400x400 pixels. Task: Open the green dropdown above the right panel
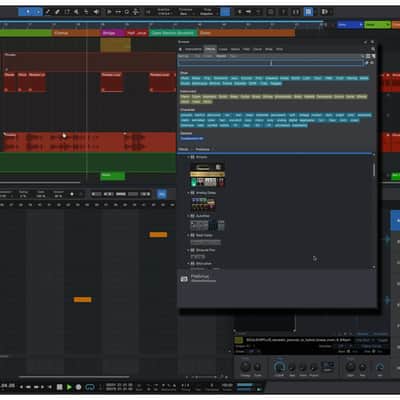click(x=377, y=25)
